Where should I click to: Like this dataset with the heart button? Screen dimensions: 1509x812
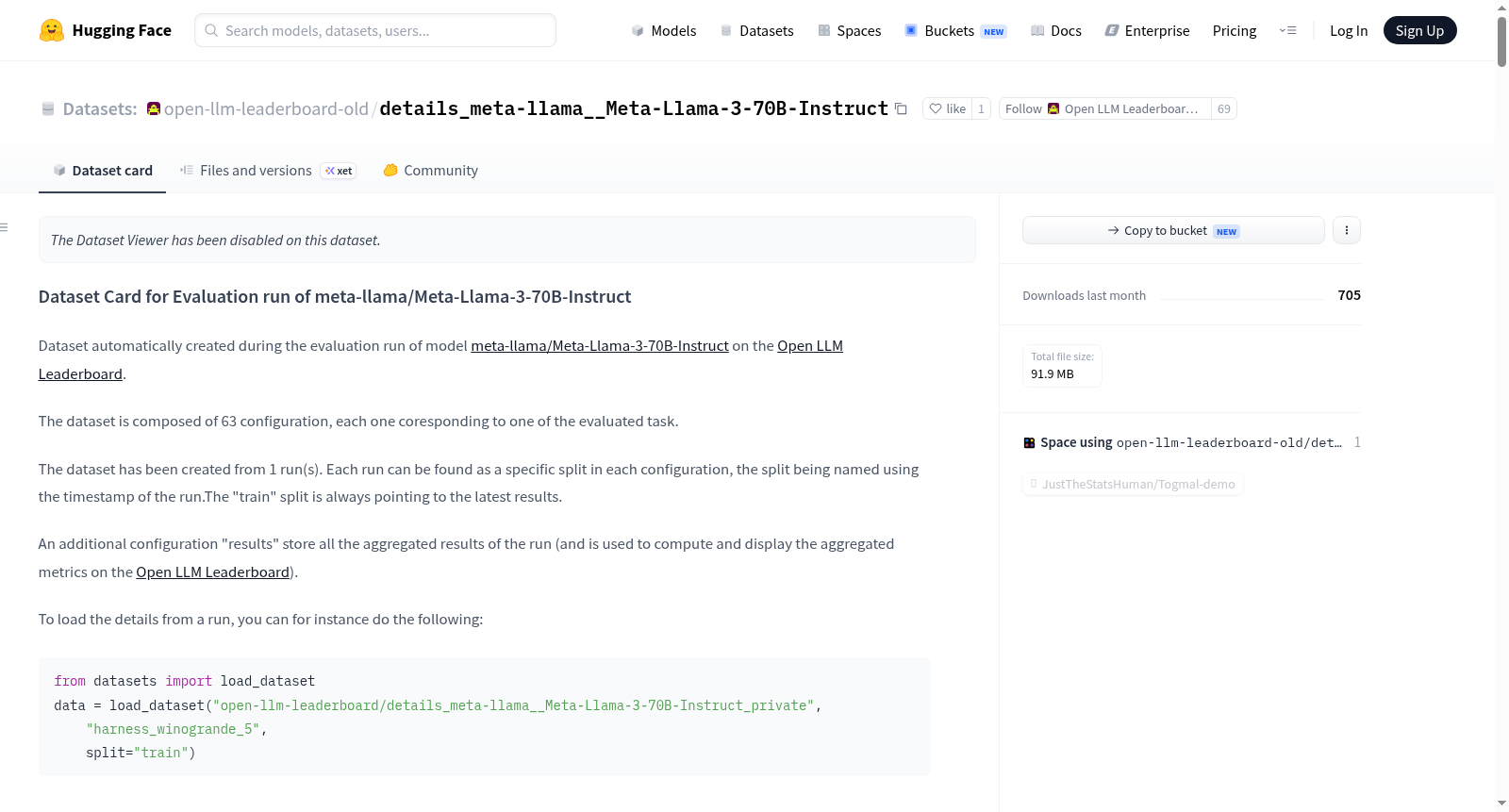click(947, 109)
